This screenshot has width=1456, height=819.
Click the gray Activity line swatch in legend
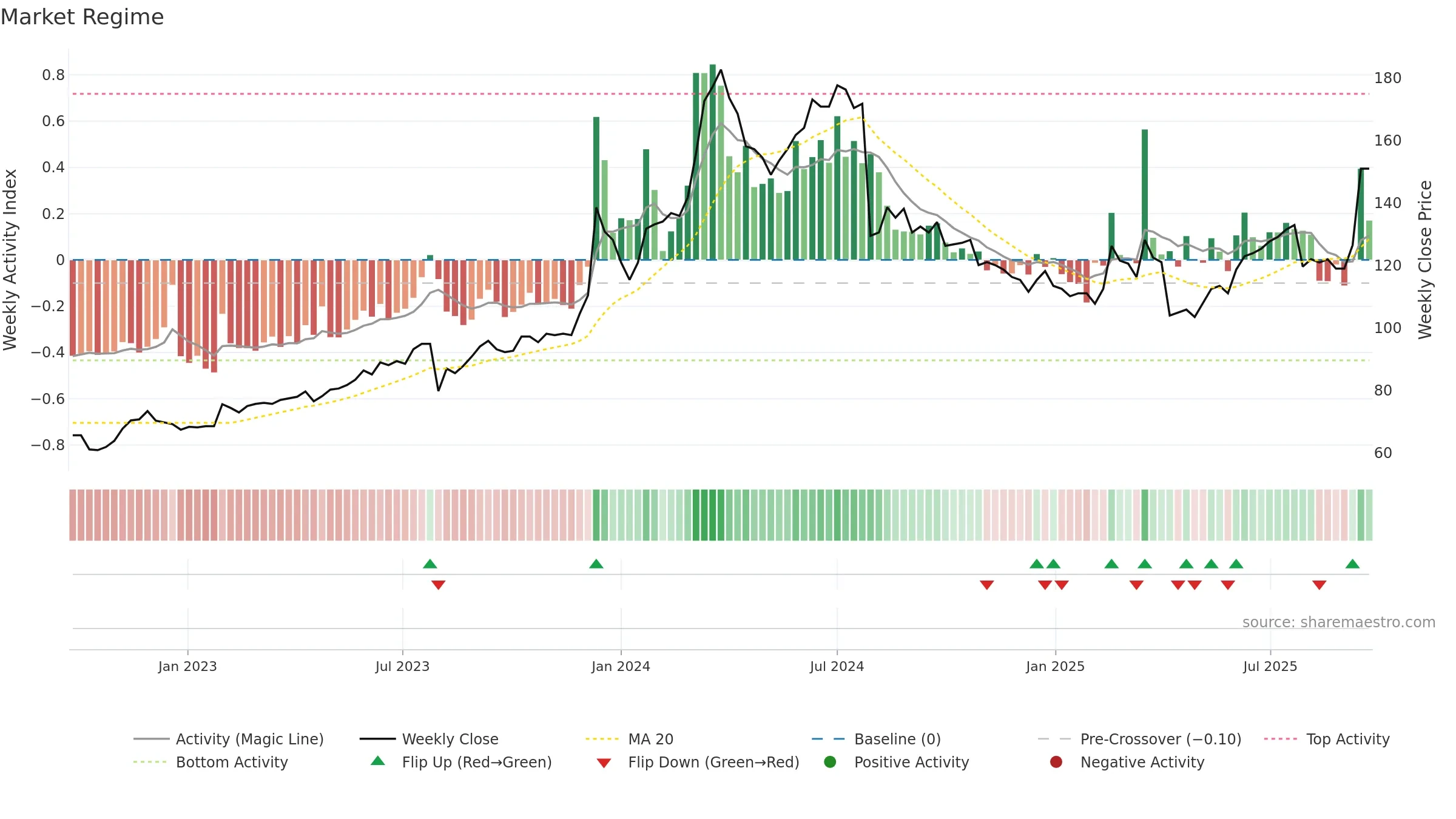[x=151, y=739]
